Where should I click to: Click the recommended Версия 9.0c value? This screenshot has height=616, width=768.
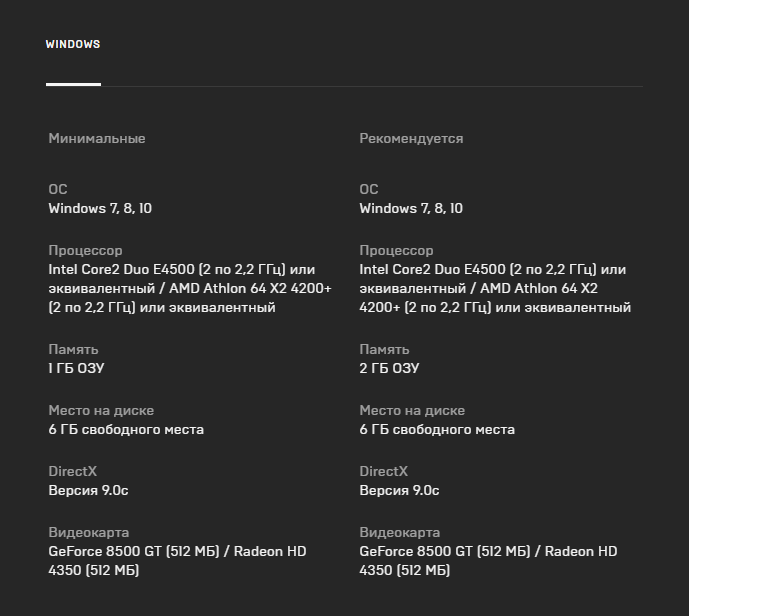(399, 490)
